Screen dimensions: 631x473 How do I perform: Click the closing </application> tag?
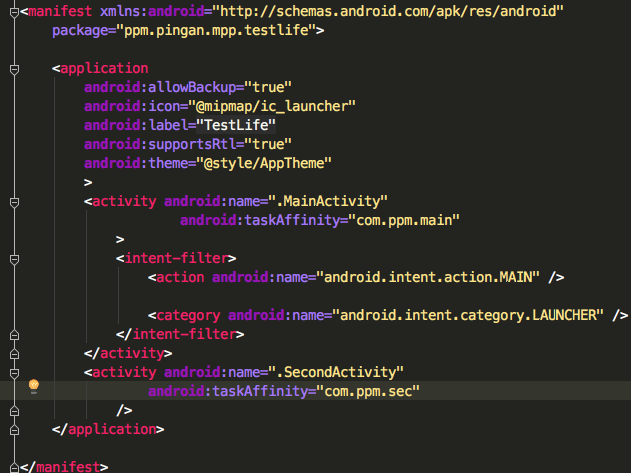[x=108, y=429]
